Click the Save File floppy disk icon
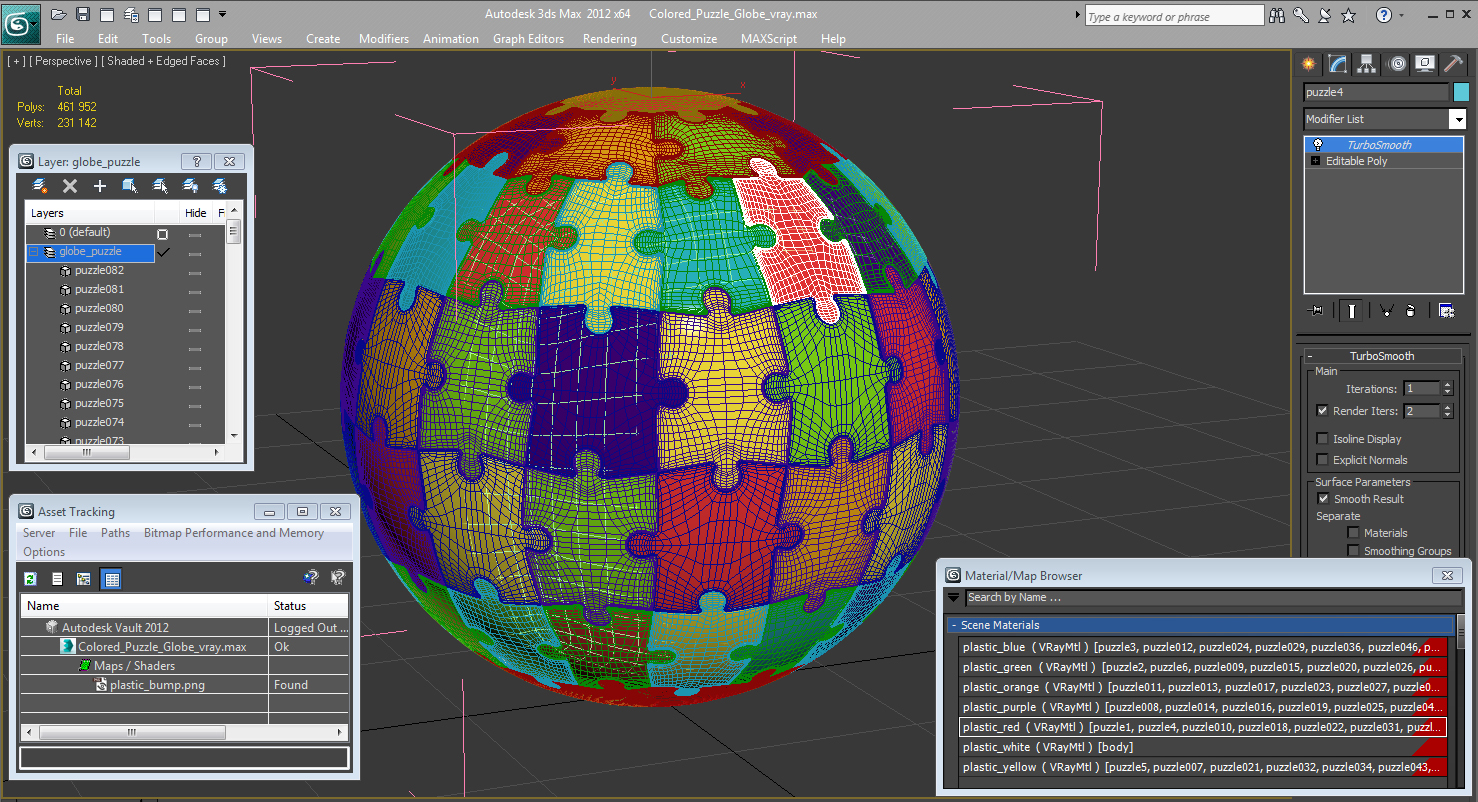This screenshot has width=1478, height=802. [x=83, y=15]
